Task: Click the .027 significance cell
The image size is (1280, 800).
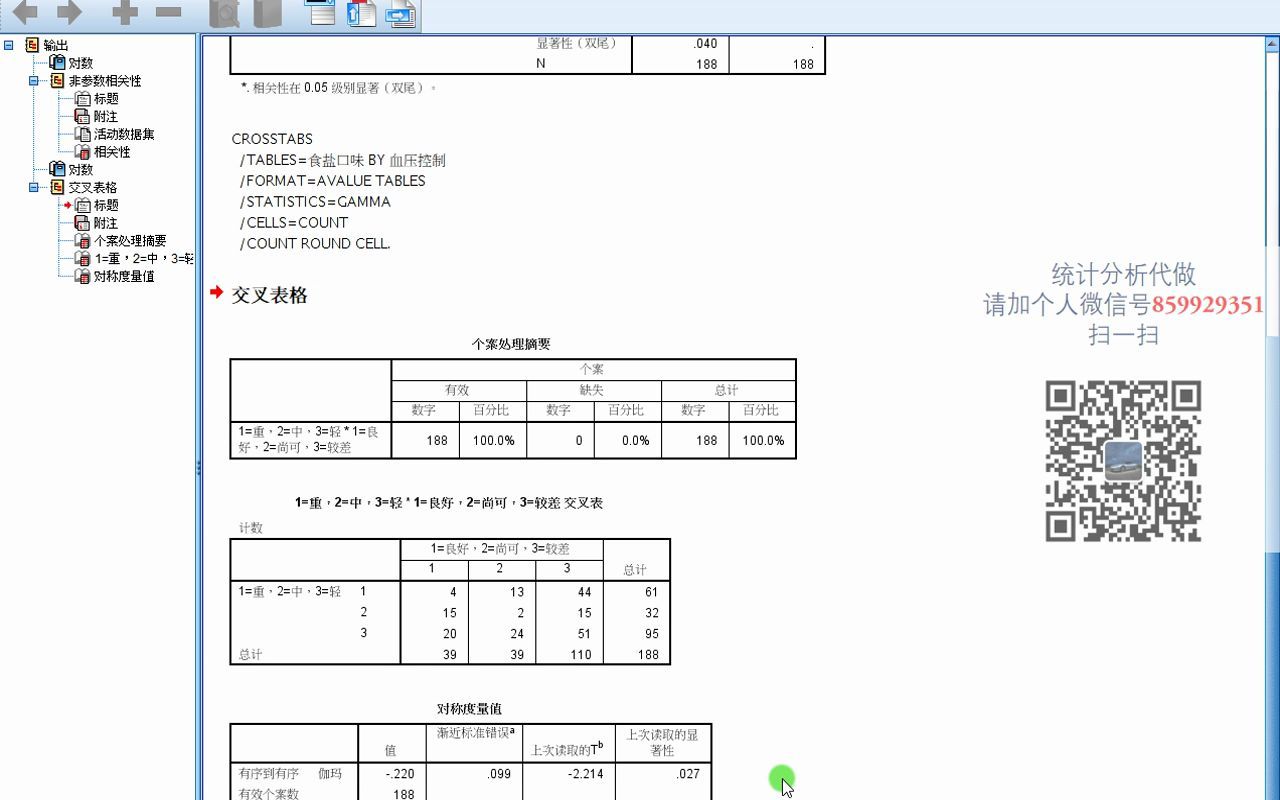Action: [x=663, y=774]
